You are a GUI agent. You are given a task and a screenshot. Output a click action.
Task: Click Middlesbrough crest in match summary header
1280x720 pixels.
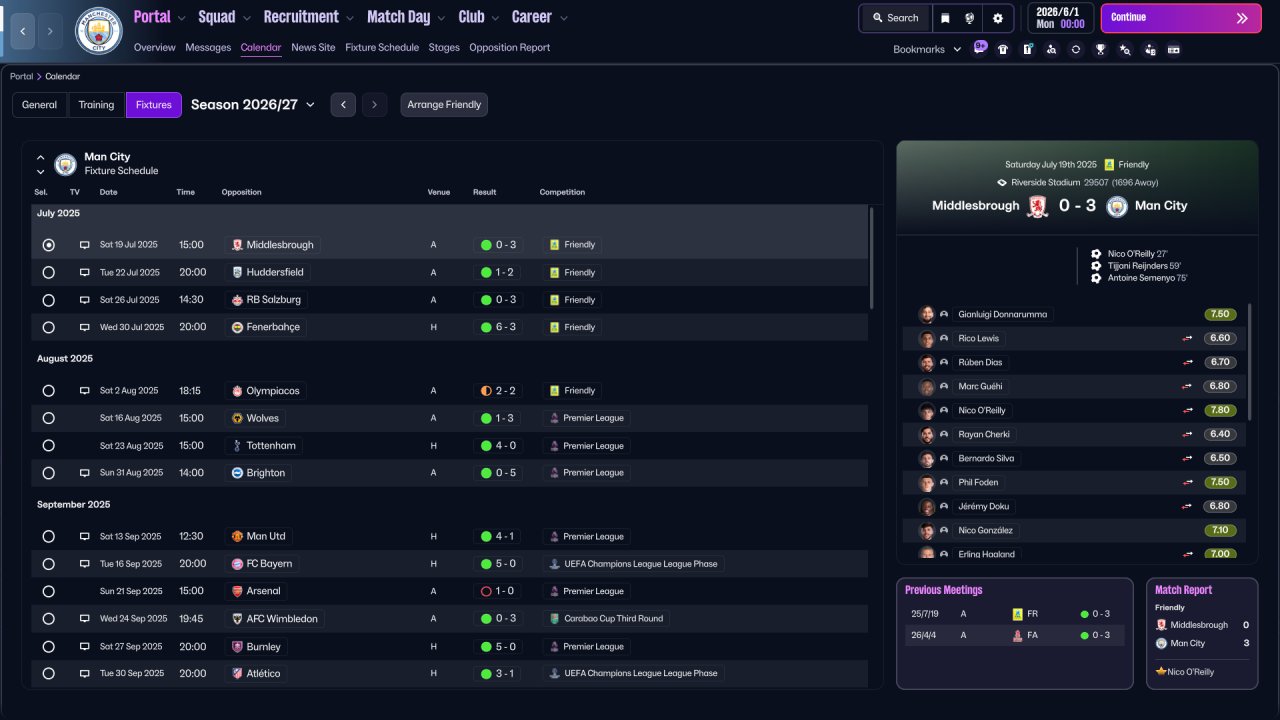click(x=1037, y=206)
